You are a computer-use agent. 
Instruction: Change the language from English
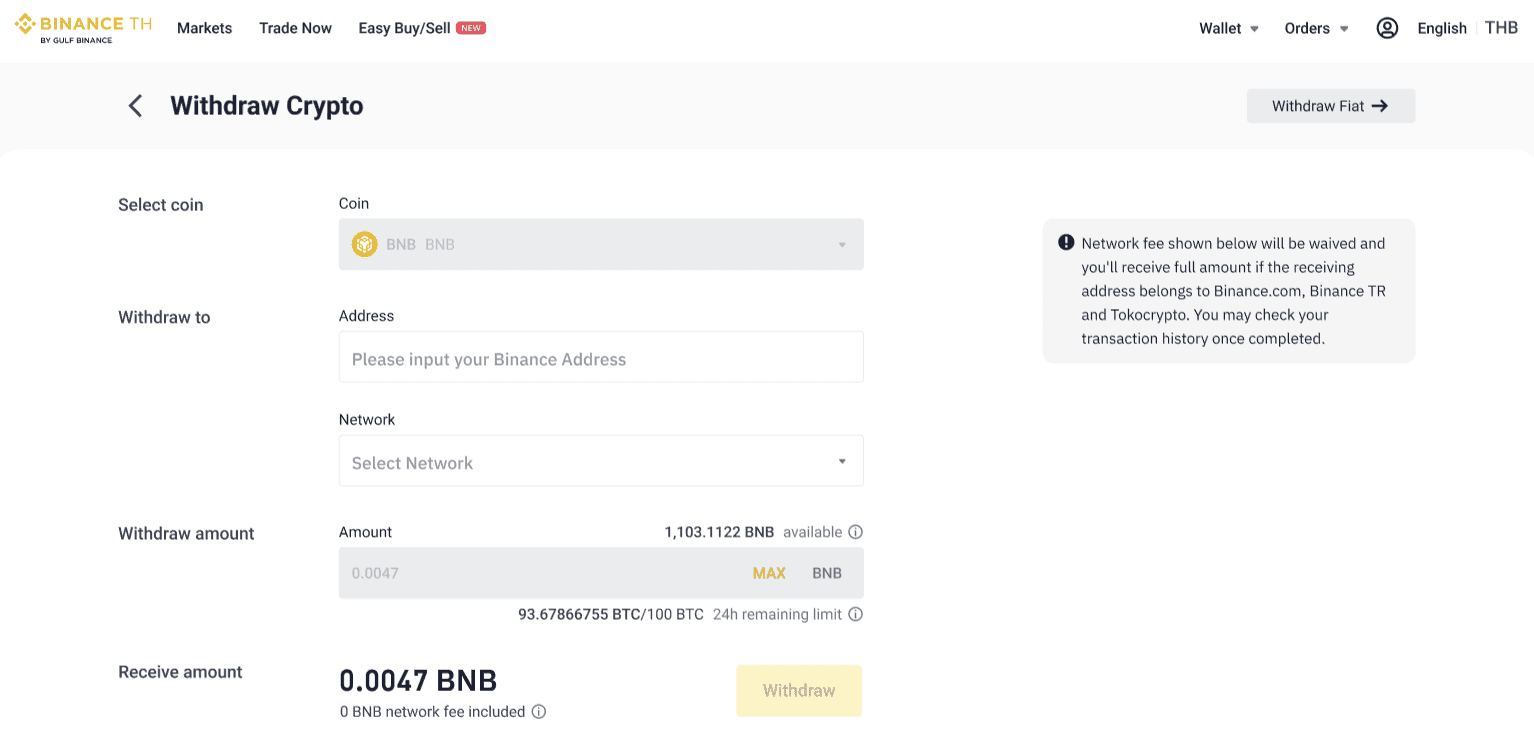(x=1441, y=28)
